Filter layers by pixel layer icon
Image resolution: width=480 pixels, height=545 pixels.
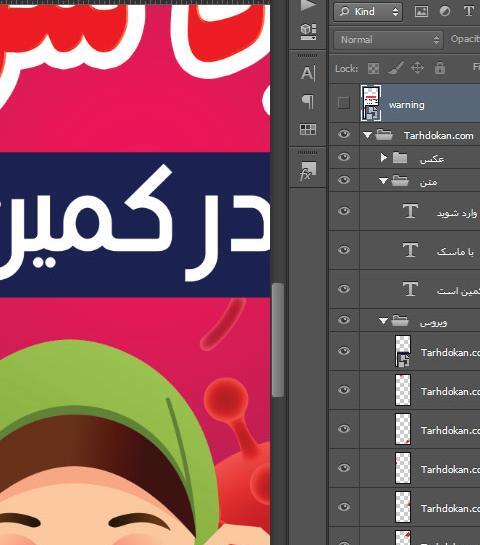(x=421, y=11)
